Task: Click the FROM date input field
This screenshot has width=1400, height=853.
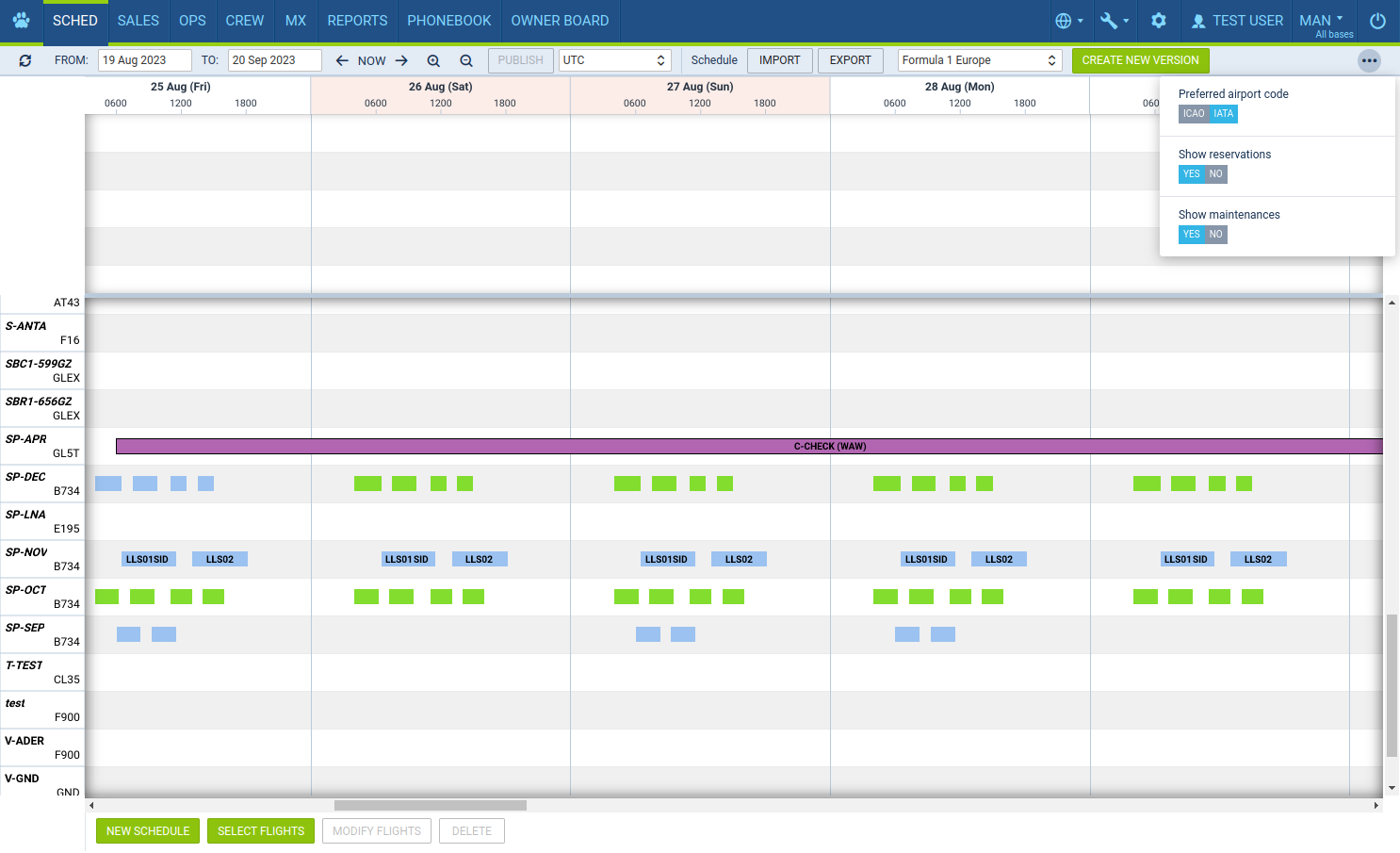Action: [x=145, y=59]
